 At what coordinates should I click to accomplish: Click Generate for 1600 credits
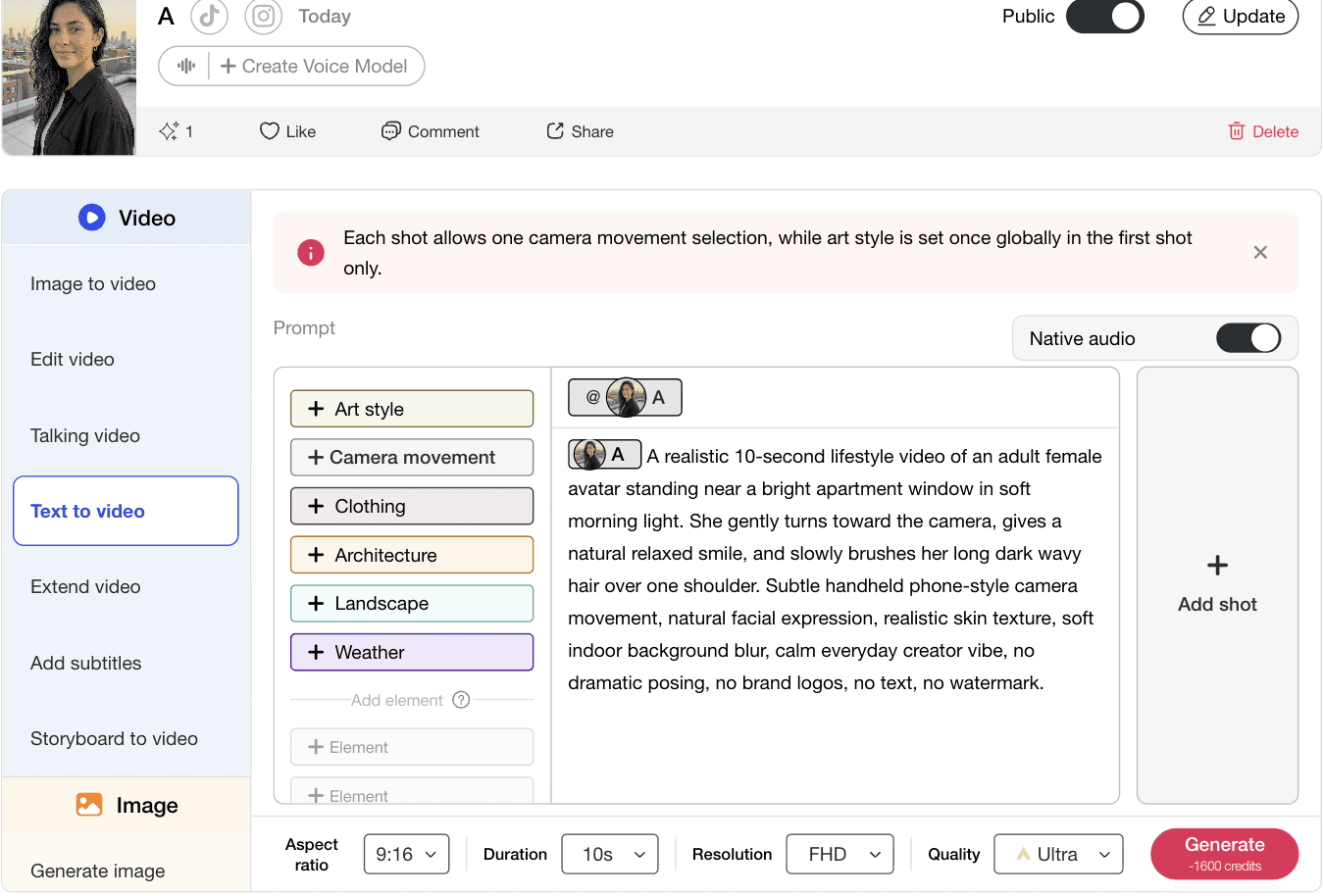click(x=1224, y=854)
